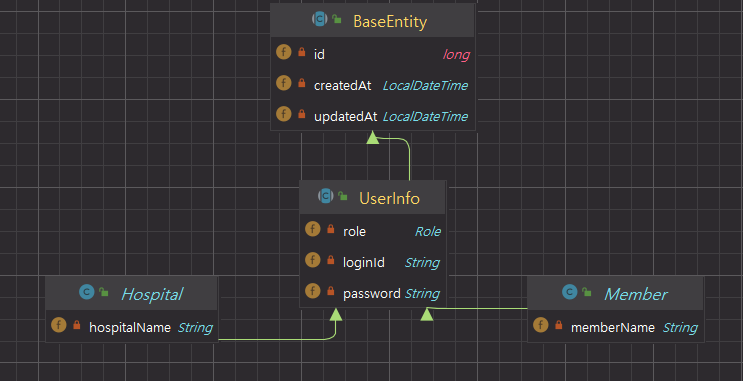Screen dimensions: 743x381
Task: Click the String type of hospitalName
Action: 195,327
